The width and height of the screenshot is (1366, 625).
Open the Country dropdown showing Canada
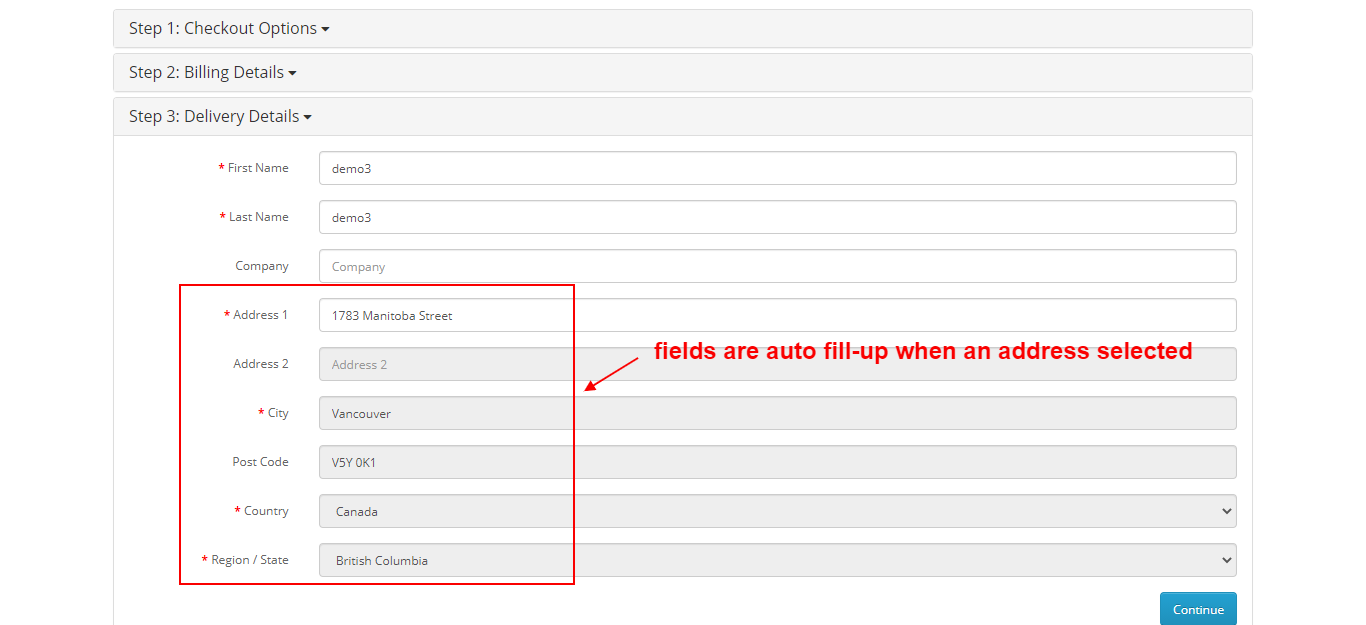(777, 511)
